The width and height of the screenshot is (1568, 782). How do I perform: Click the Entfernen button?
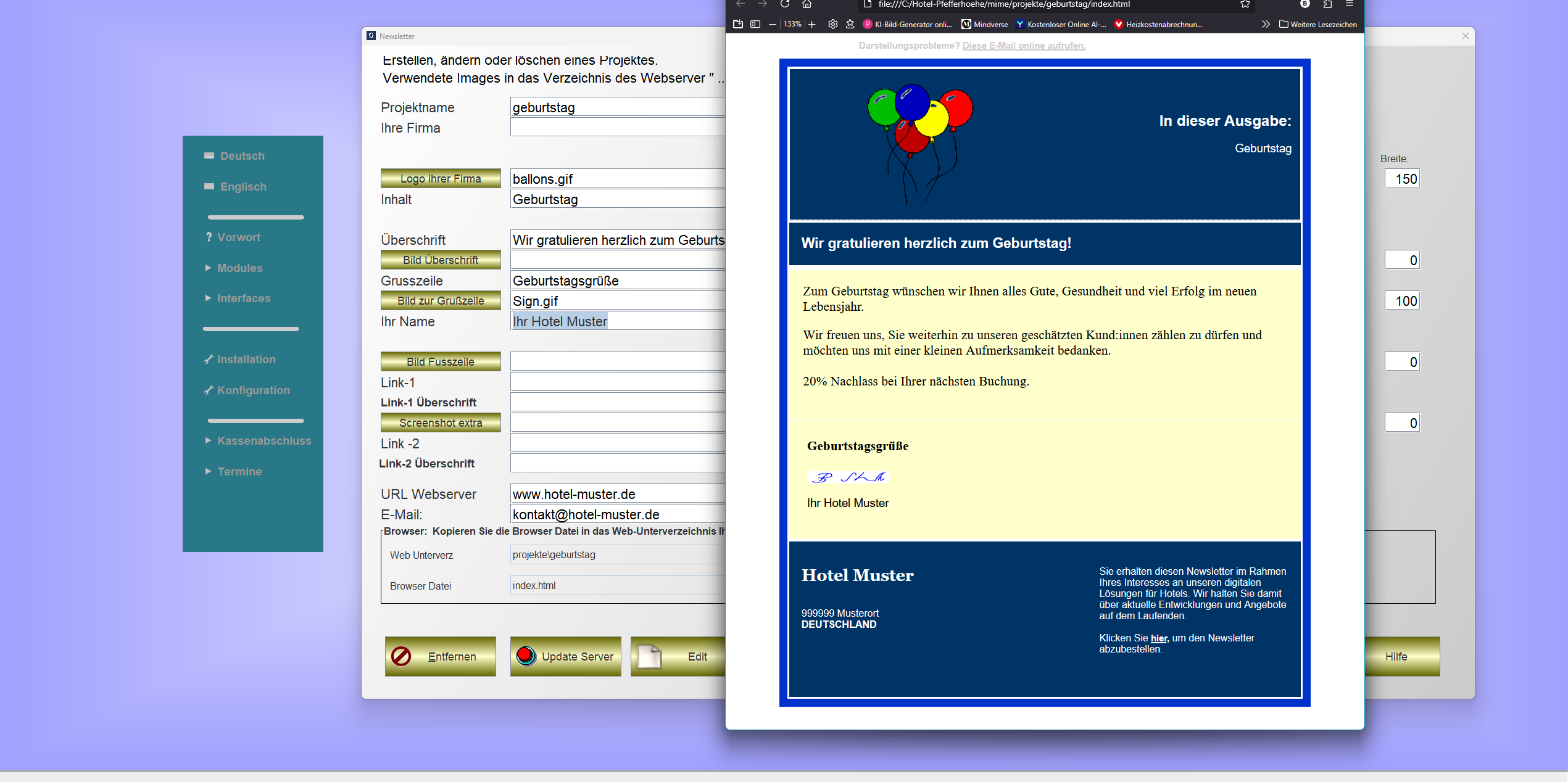click(441, 656)
